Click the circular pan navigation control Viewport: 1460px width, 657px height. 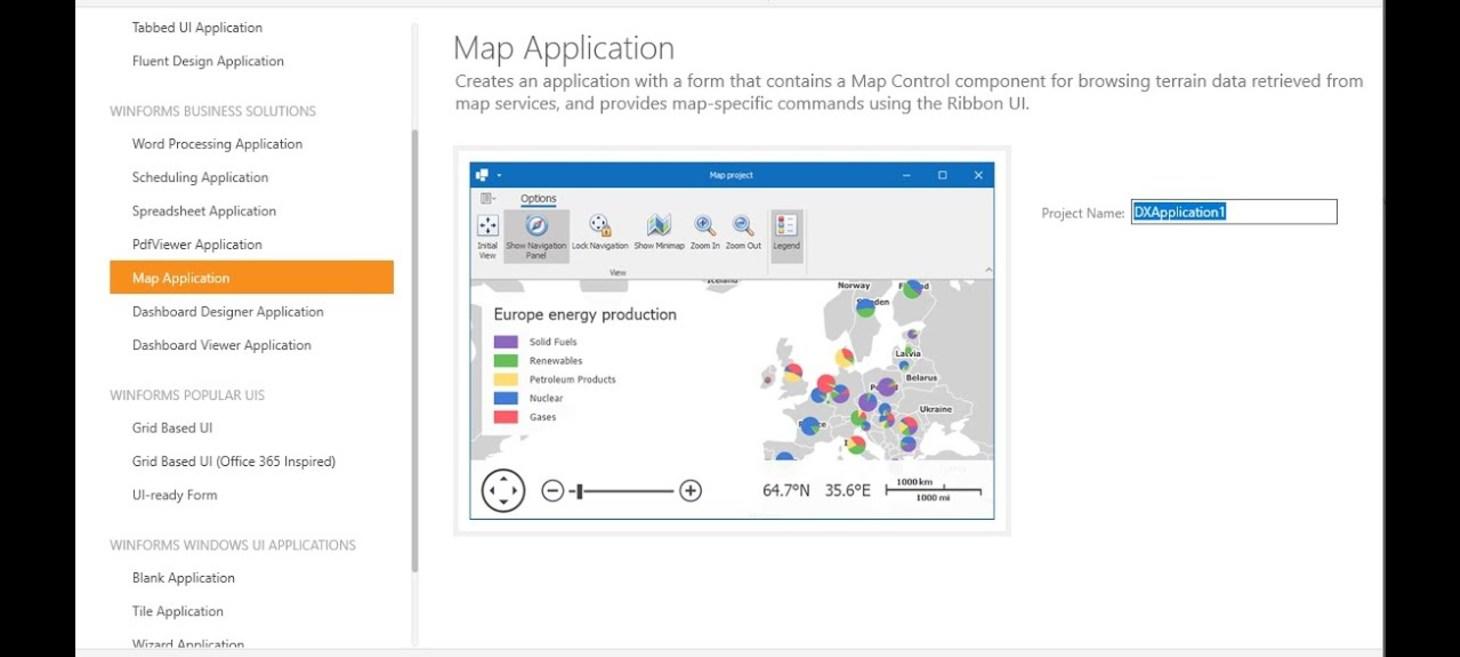pos(503,491)
